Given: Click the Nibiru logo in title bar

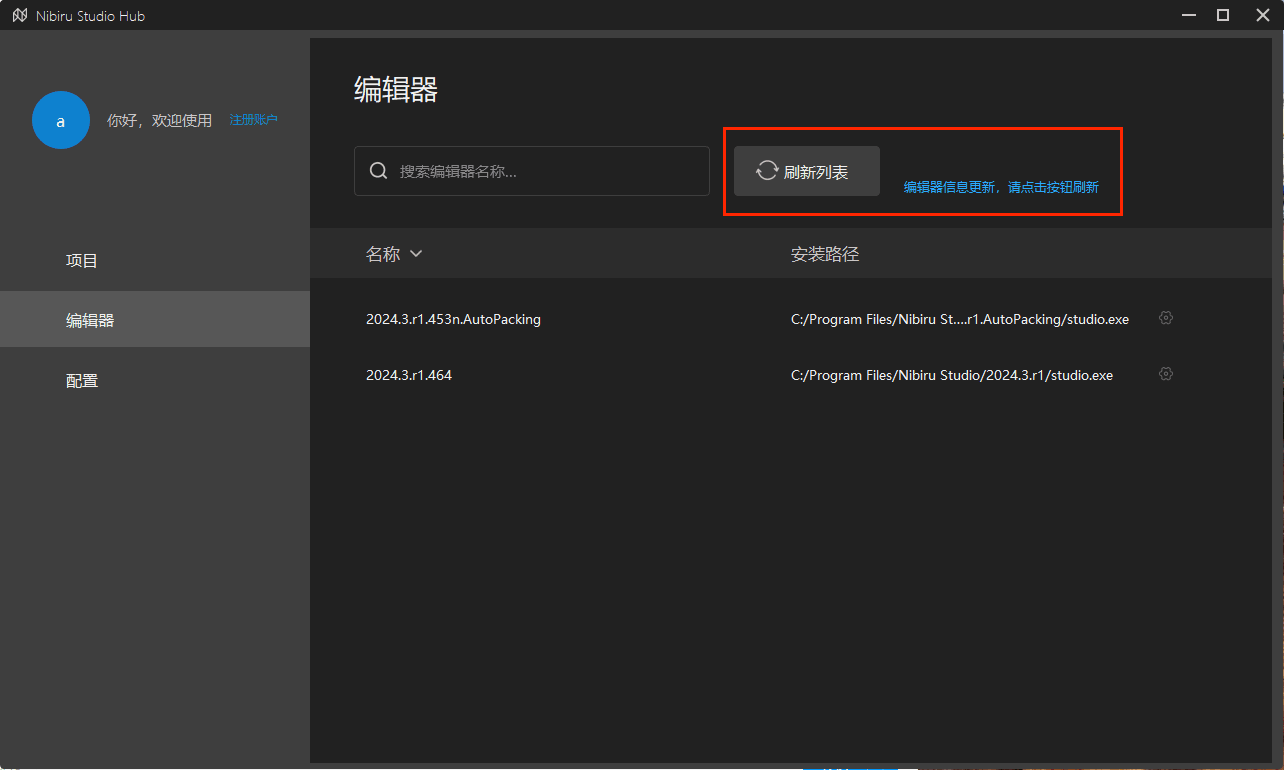Looking at the screenshot, I should tap(19, 16).
